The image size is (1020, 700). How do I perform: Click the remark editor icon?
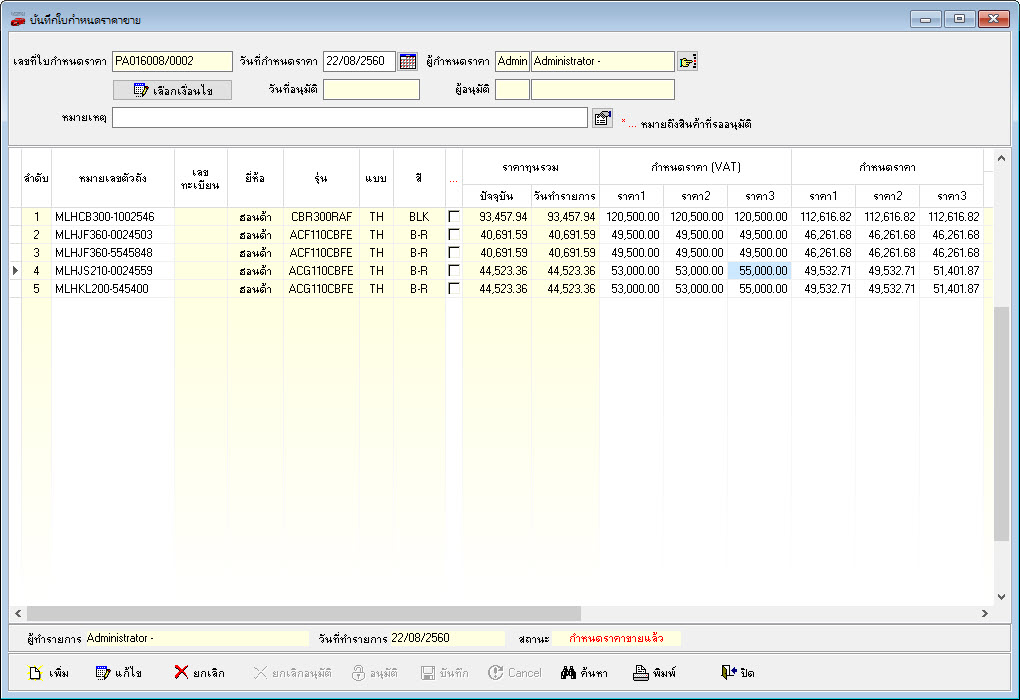tap(602, 118)
